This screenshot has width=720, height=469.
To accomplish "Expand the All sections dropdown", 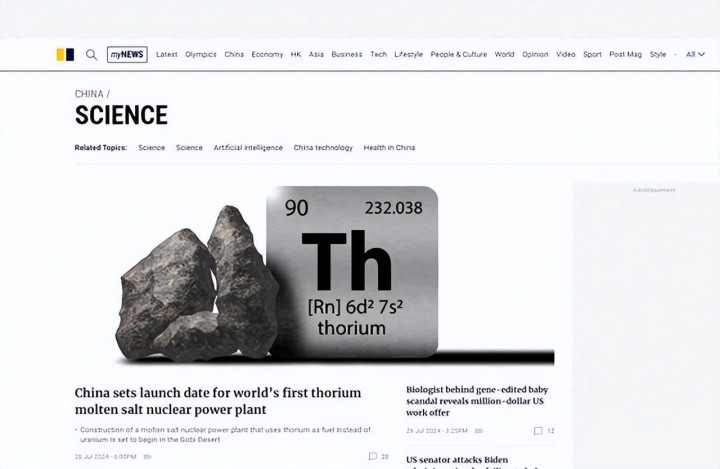I will tap(695, 54).
